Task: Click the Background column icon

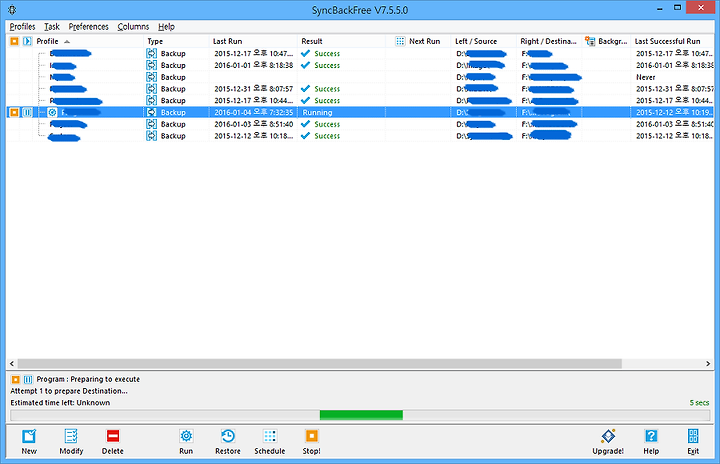Action: click(590, 41)
